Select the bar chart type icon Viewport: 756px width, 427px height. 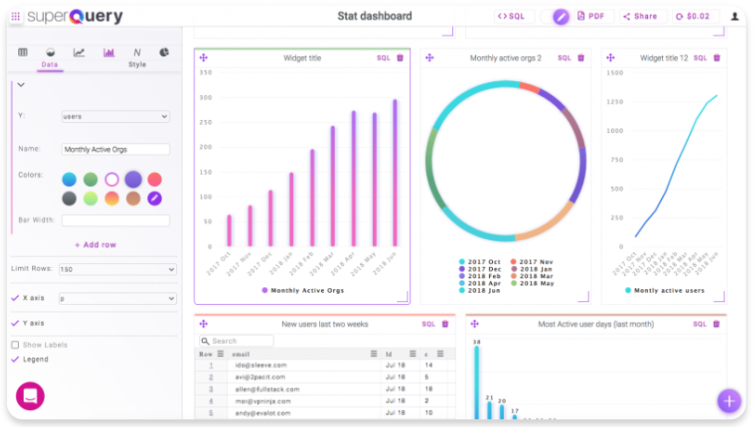coord(108,53)
